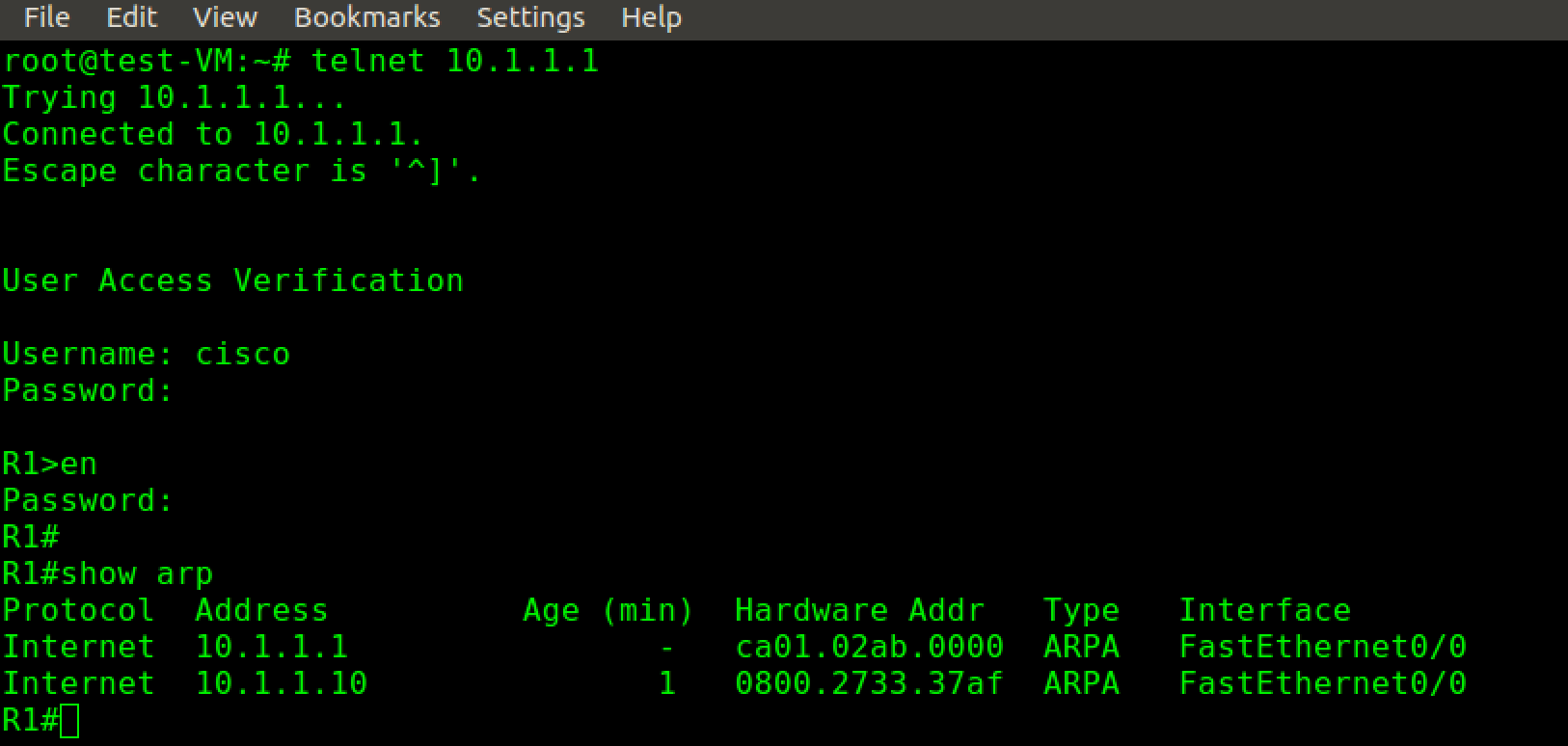Click FastEthernet0/0 in the 10.1.1.10 row

(x=1322, y=683)
